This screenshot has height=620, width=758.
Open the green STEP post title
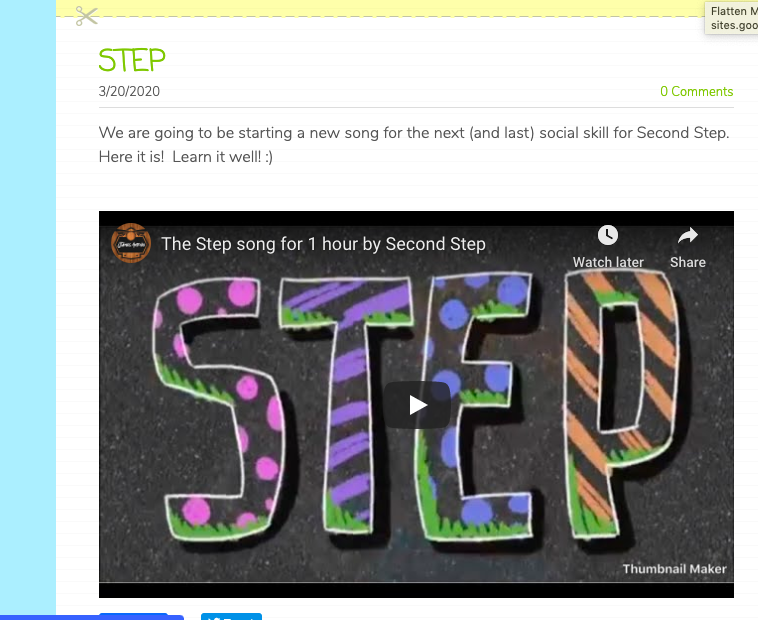click(x=132, y=60)
